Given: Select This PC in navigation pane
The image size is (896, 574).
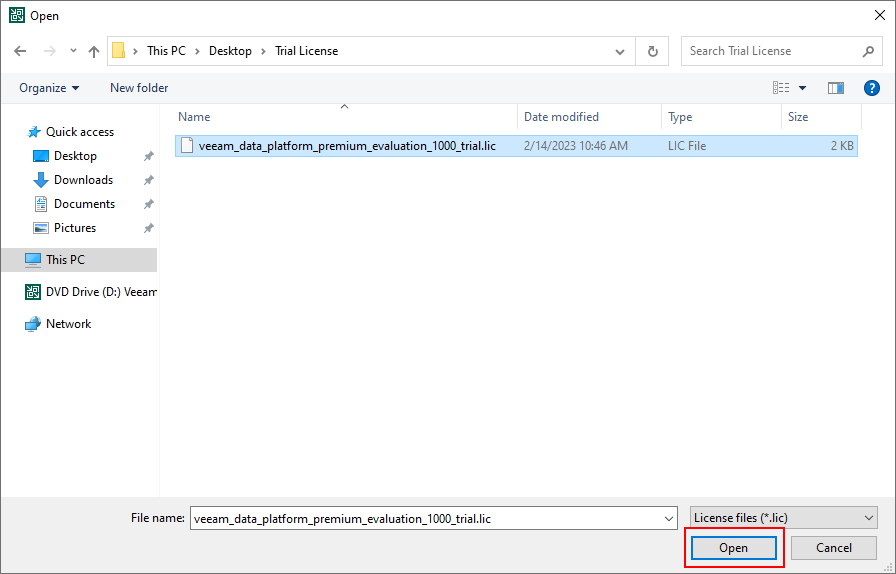Looking at the screenshot, I should [79, 260].
